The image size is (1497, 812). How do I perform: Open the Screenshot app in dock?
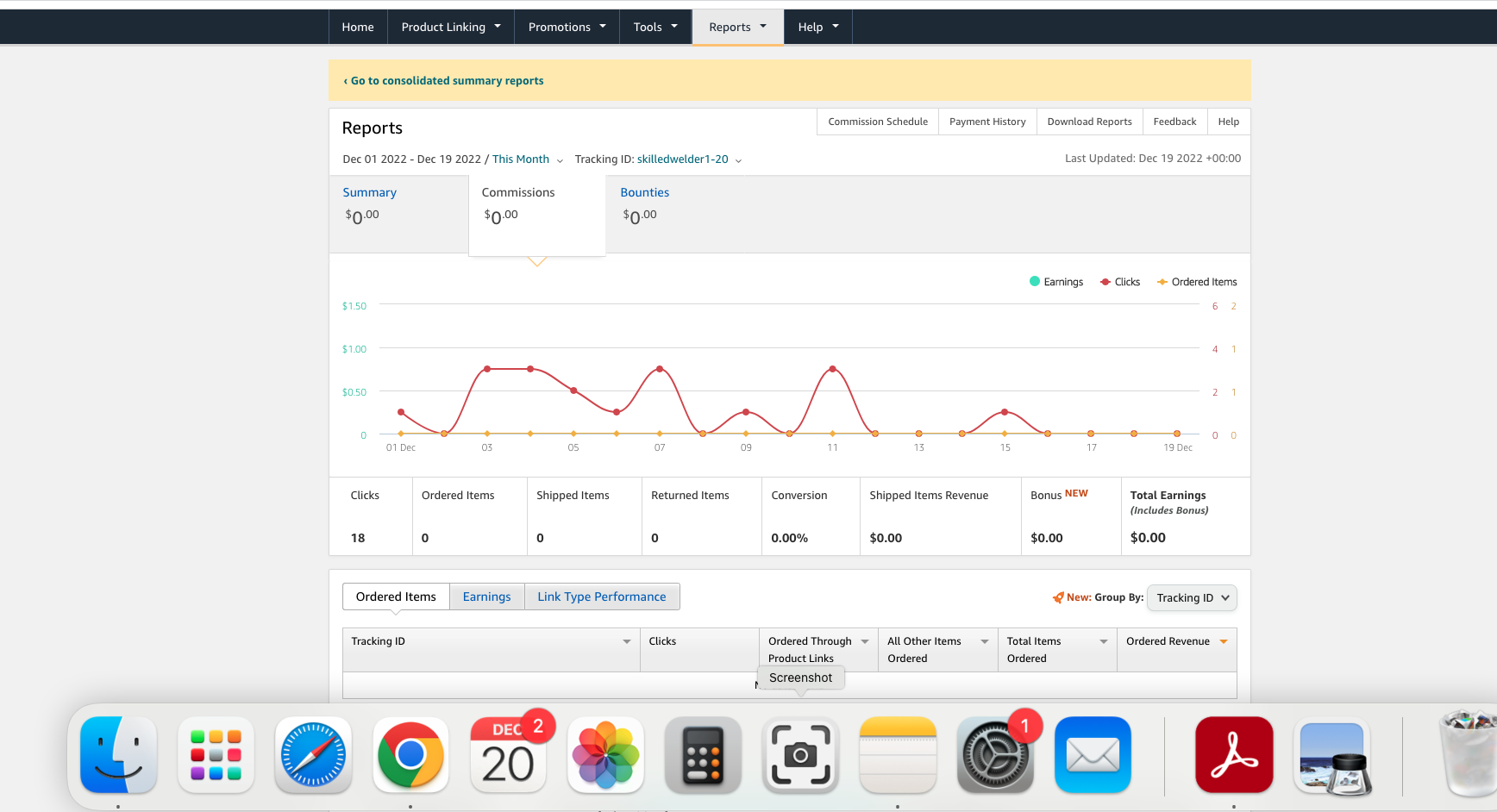tap(800, 755)
